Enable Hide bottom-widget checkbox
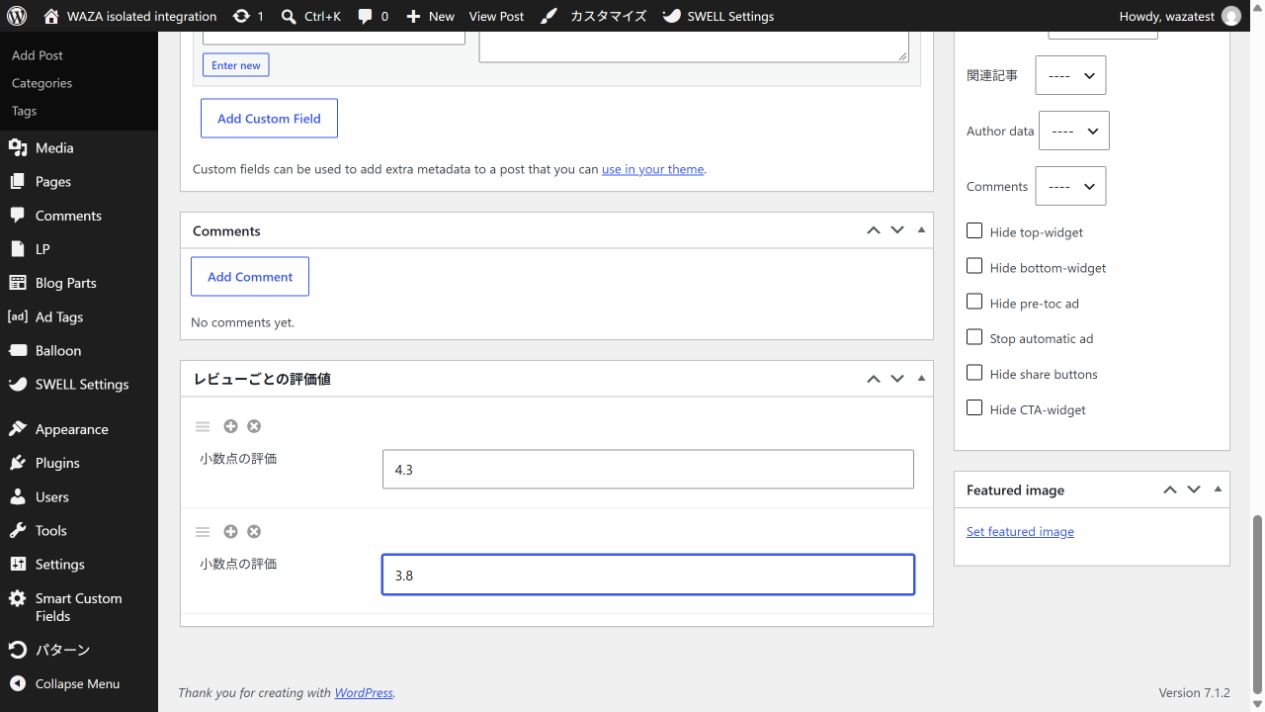The width and height of the screenshot is (1265, 712). click(974, 266)
